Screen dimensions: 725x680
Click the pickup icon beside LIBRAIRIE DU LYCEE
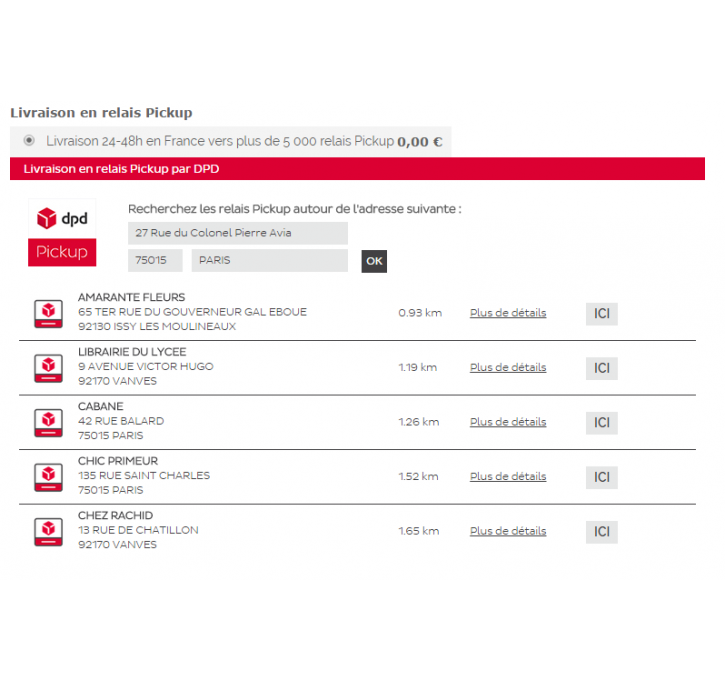(x=49, y=368)
